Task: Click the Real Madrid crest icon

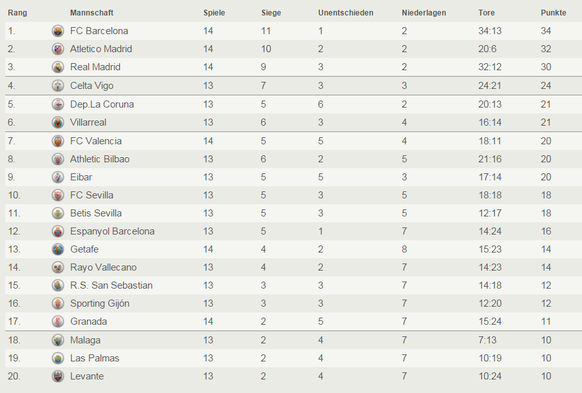Action: click(58, 67)
